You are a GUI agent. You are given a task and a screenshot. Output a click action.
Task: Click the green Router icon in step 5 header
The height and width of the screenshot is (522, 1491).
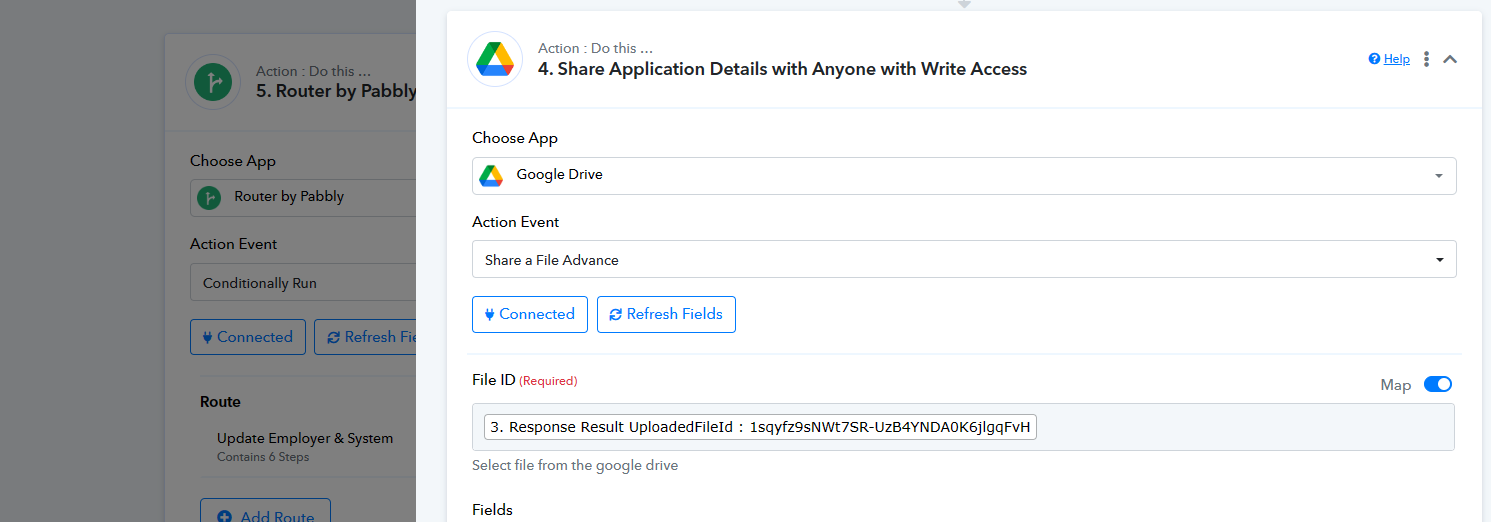point(213,82)
